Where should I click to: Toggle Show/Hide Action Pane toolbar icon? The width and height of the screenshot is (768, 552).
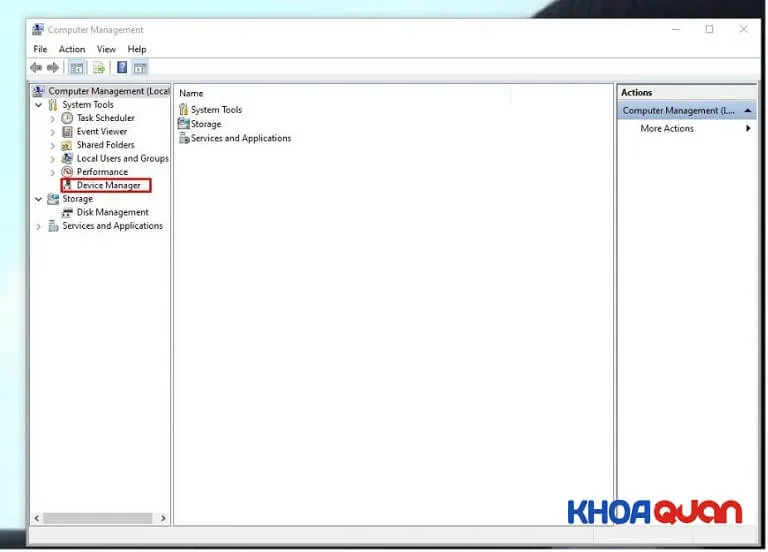140,68
